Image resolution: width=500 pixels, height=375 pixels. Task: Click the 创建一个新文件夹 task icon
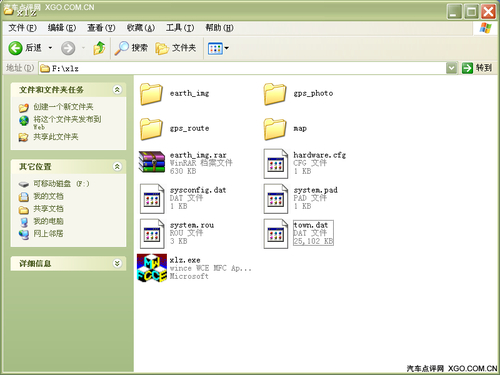point(24,108)
